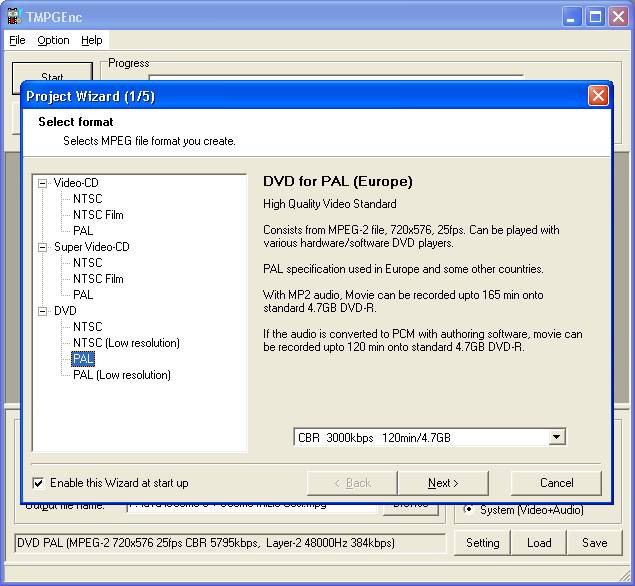This screenshot has width=635, height=586.
Task: Collapse the DVD tree node
Action: [x=42, y=311]
